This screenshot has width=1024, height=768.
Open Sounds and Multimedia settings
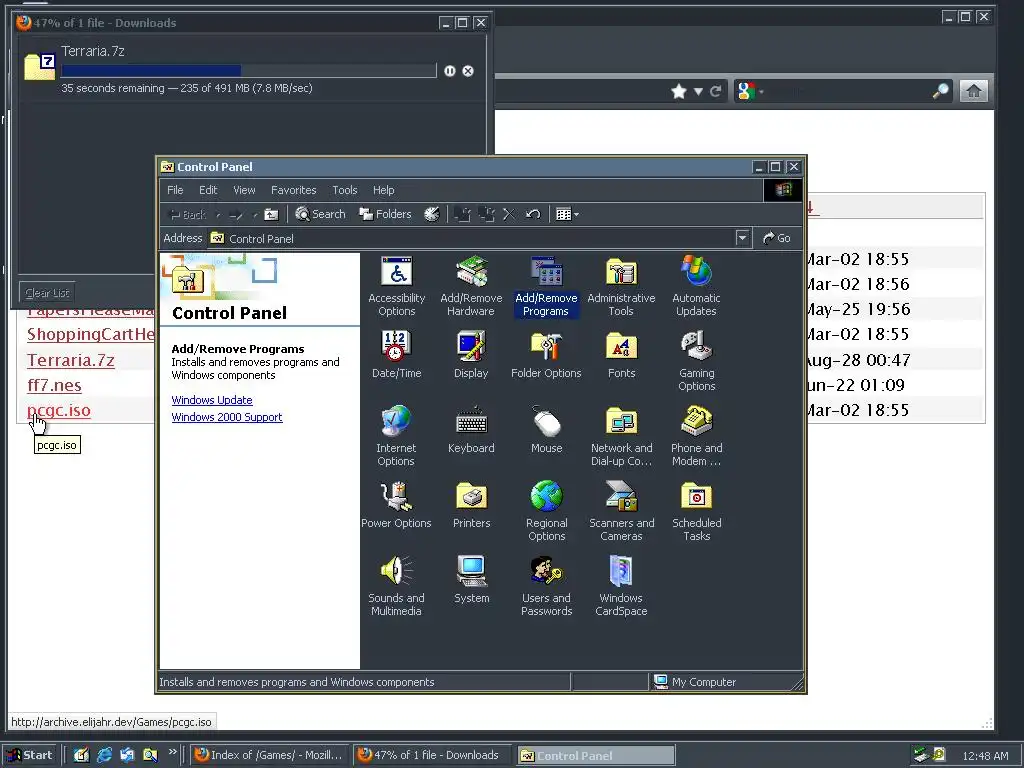click(x=396, y=586)
